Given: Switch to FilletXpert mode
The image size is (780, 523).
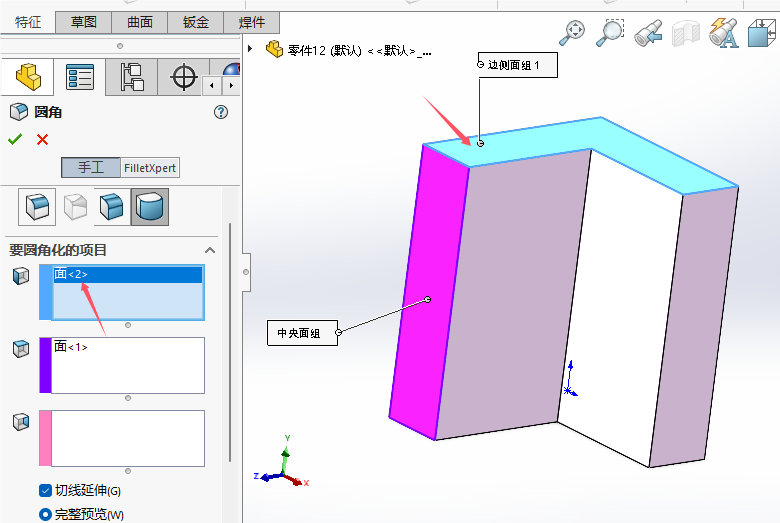Looking at the screenshot, I should 150,168.
